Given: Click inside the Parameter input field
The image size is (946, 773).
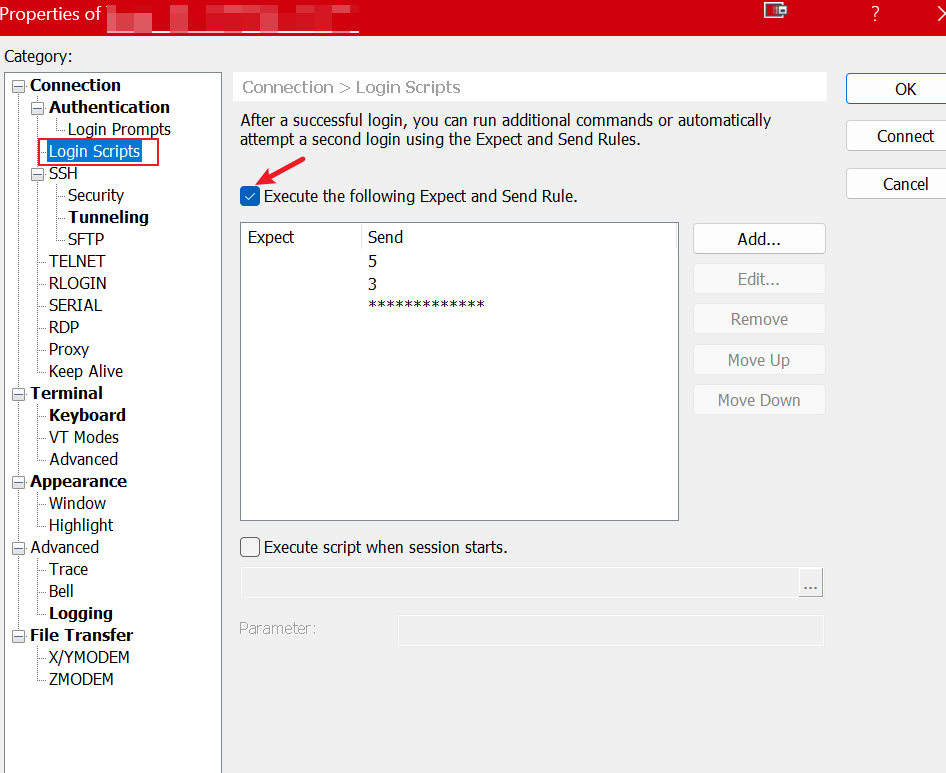Looking at the screenshot, I should tap(610, 630).
